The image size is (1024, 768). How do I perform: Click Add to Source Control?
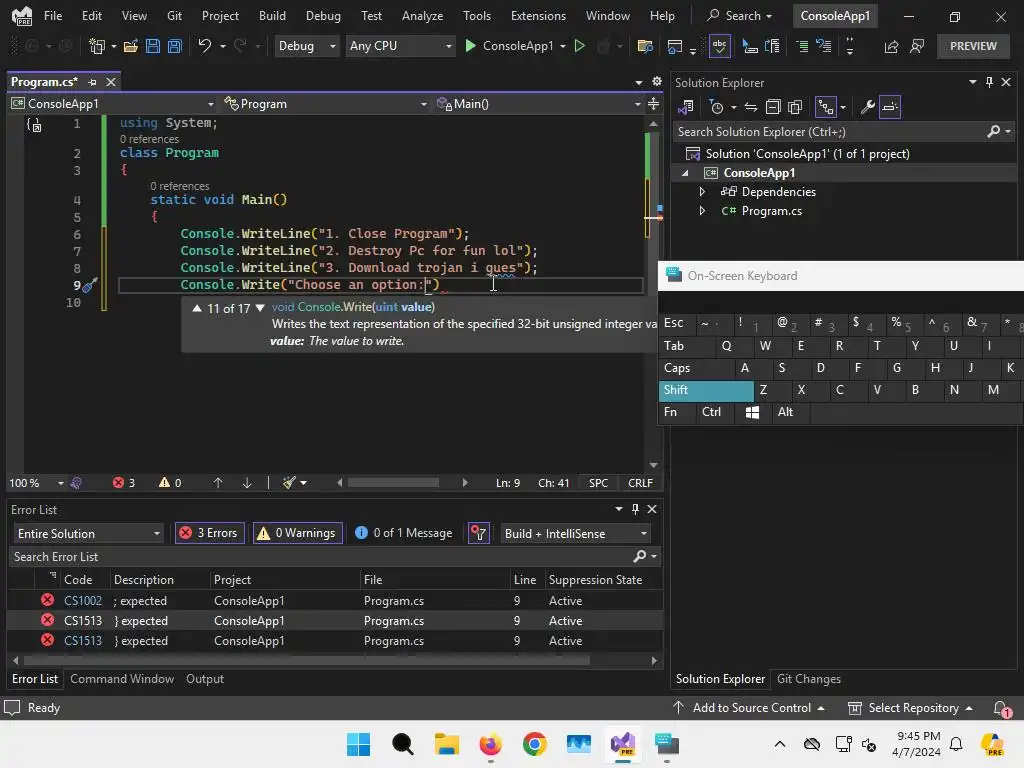(x=749, y=708)
